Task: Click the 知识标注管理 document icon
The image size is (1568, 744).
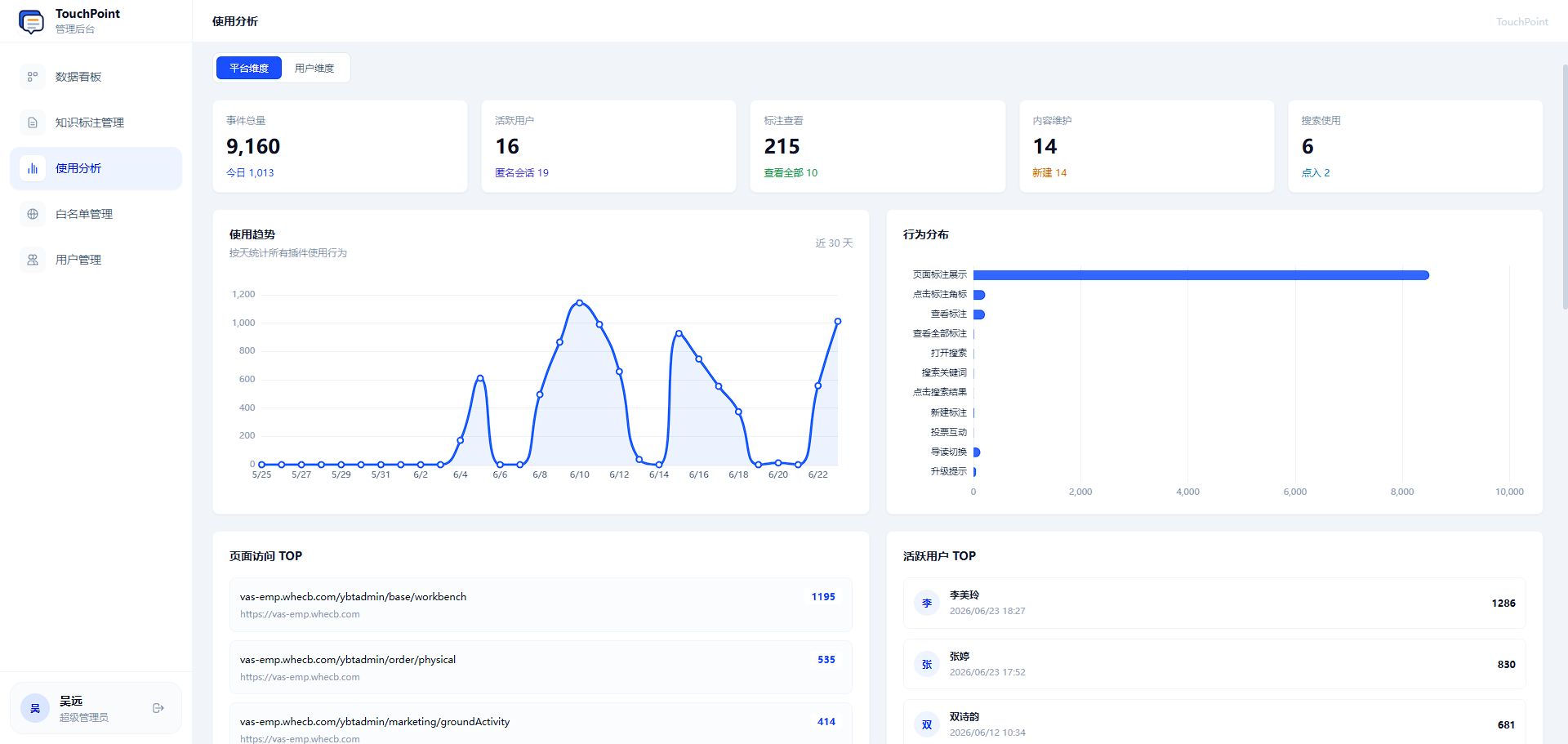Action: 33,123
